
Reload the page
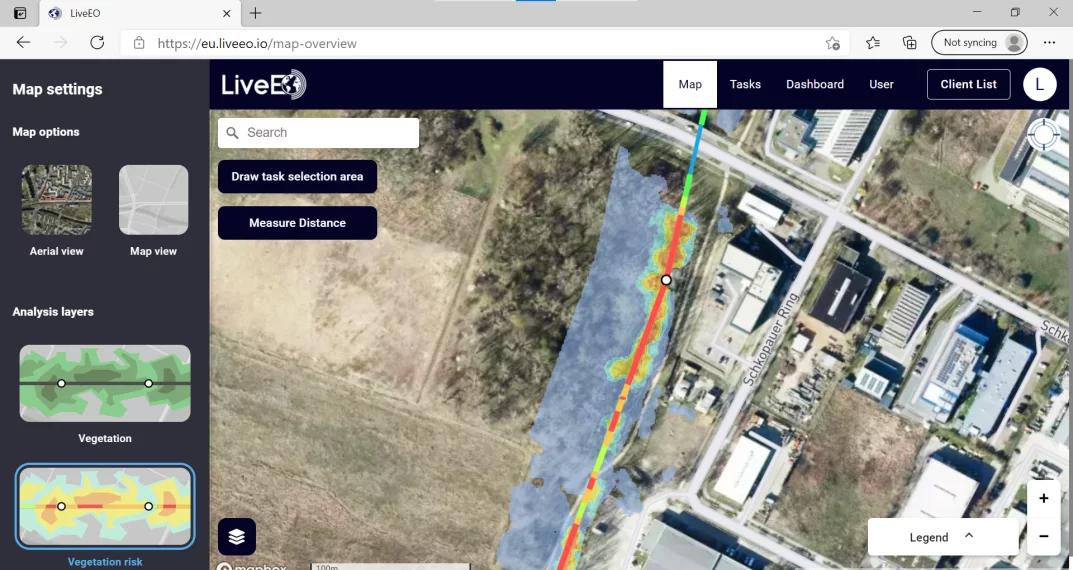pos(97,42)
